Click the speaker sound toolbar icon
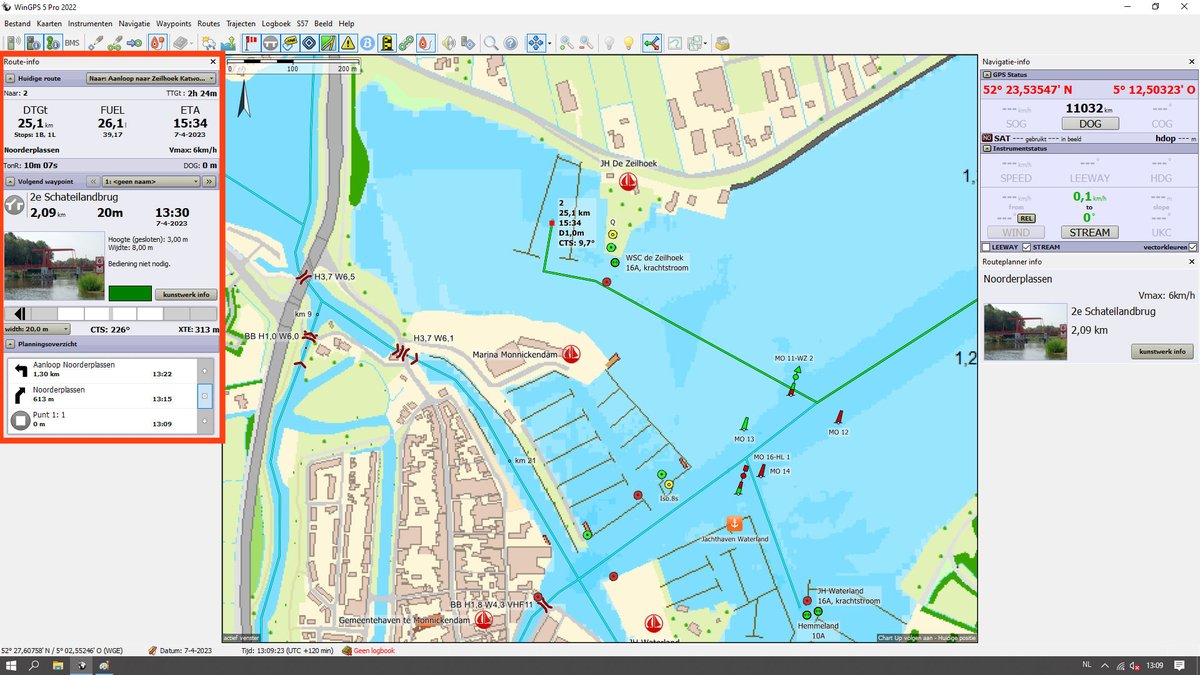 (x=449, y=43)
